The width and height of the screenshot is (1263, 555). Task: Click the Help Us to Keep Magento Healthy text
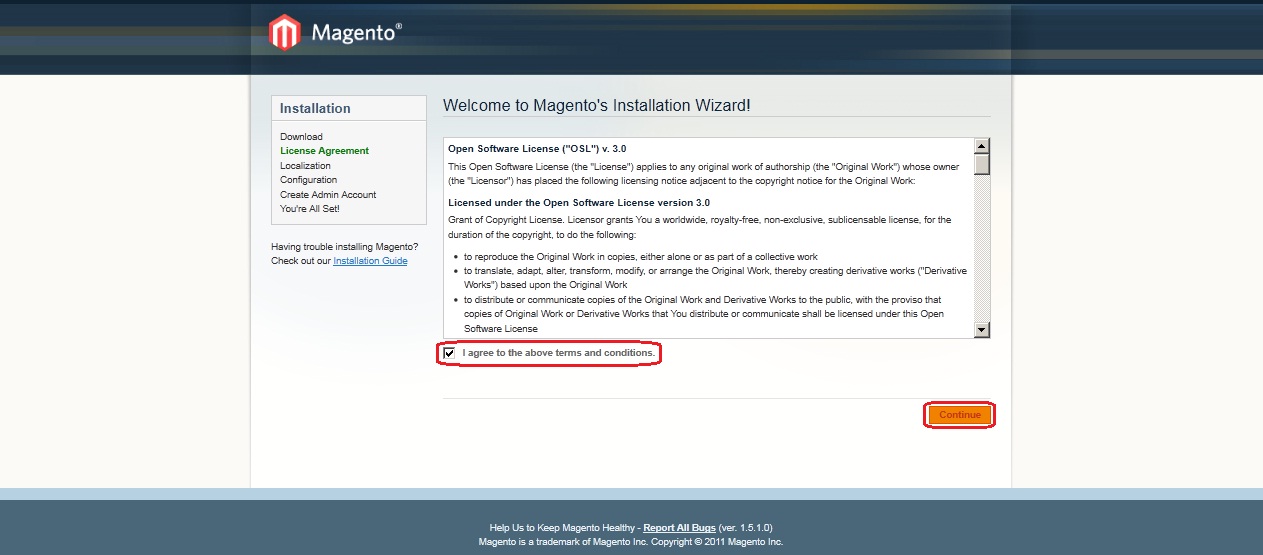pyautogui.click(x=562, y=527)
